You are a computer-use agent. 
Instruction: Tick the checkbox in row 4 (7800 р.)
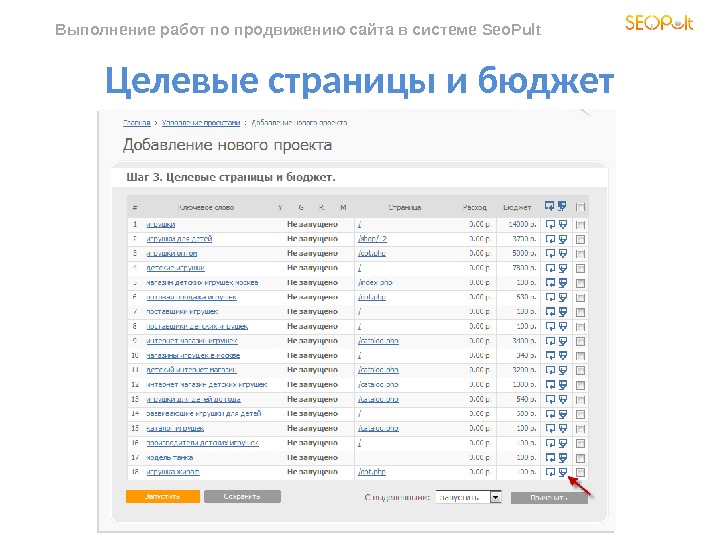(x=580, y=269)
